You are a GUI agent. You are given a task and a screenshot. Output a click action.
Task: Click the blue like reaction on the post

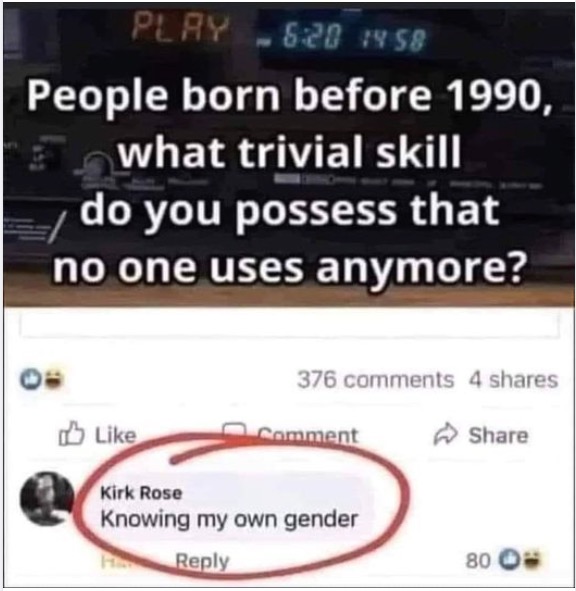point(31,379)
